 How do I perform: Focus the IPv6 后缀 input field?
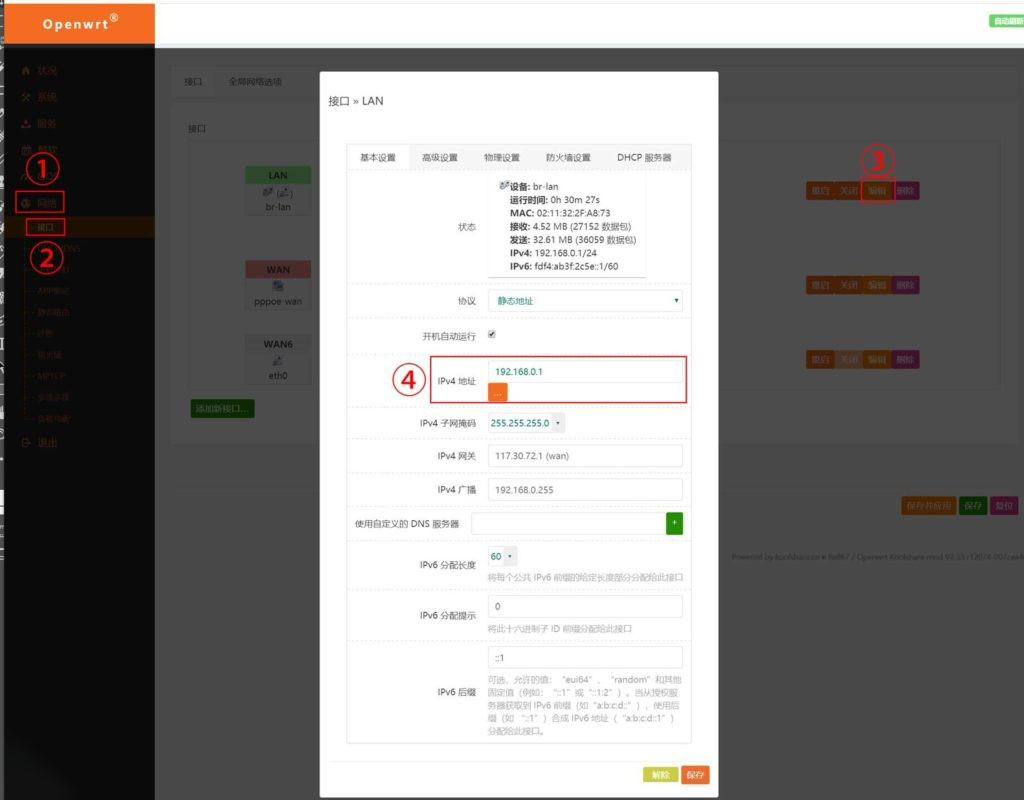pos(585,658)
